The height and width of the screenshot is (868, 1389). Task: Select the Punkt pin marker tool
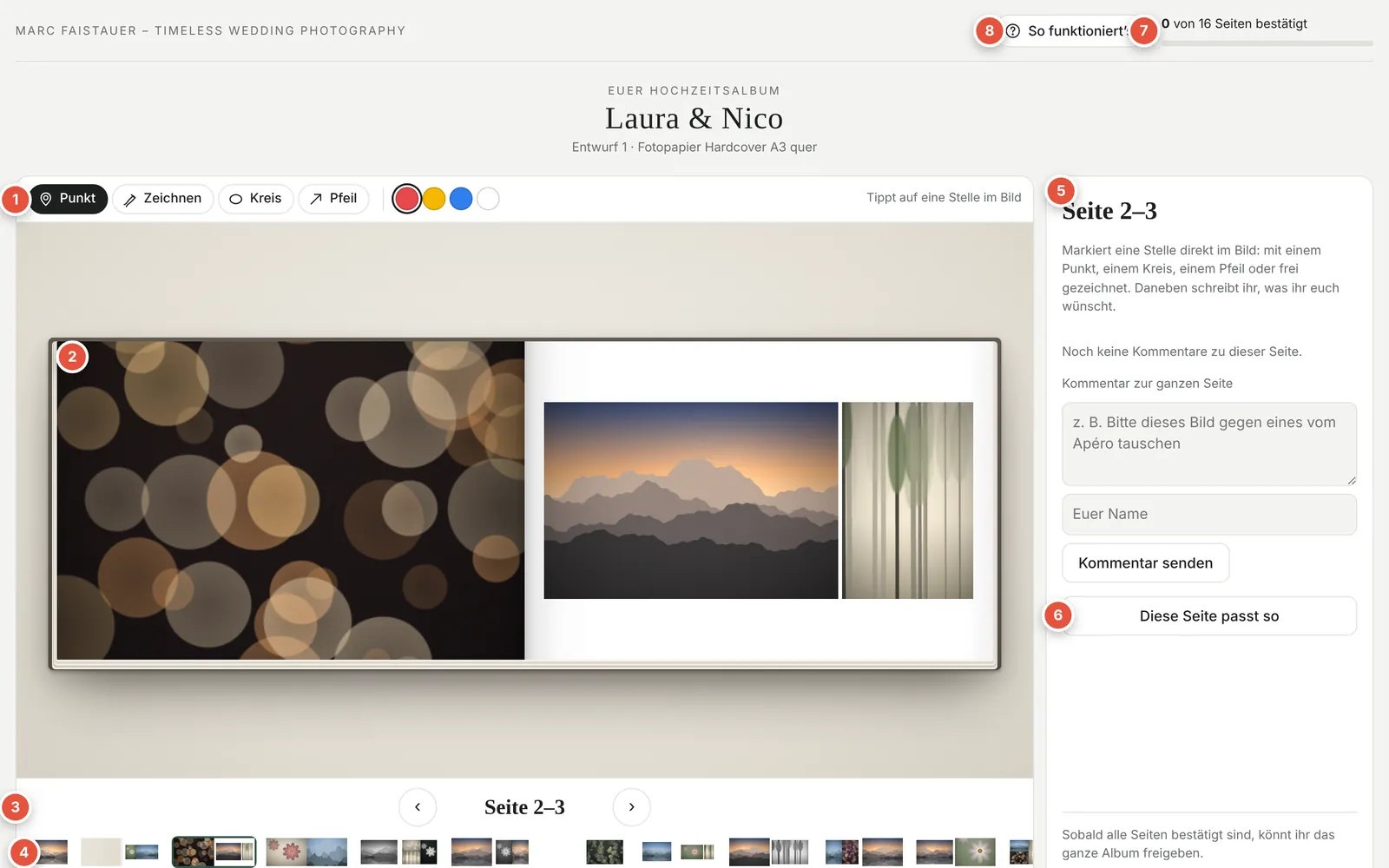69,199
